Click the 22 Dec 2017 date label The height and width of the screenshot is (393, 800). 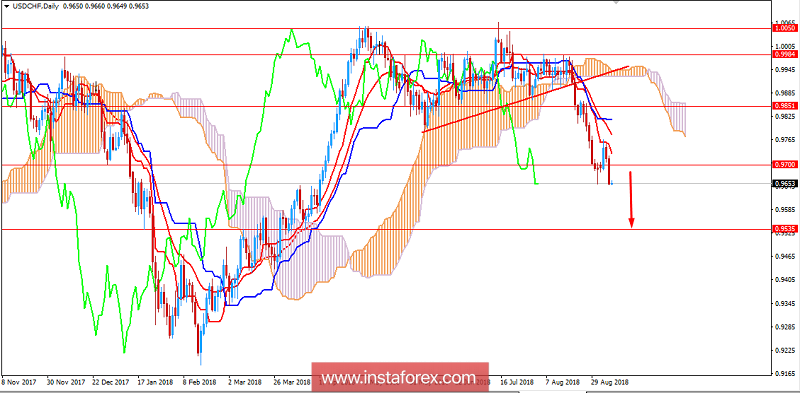click(111, 382)
